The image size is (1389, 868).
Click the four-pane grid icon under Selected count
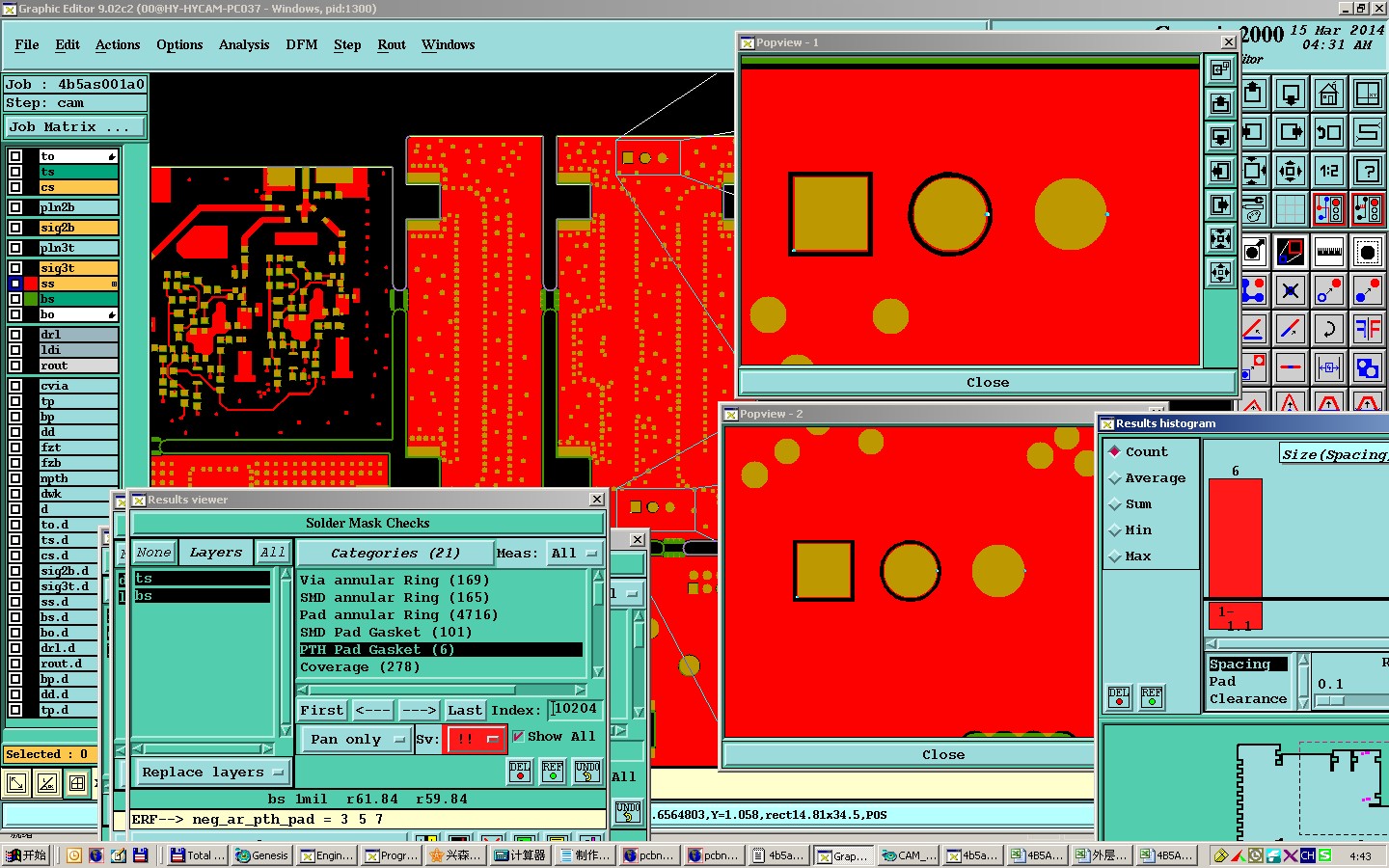[x=77, y=783]
